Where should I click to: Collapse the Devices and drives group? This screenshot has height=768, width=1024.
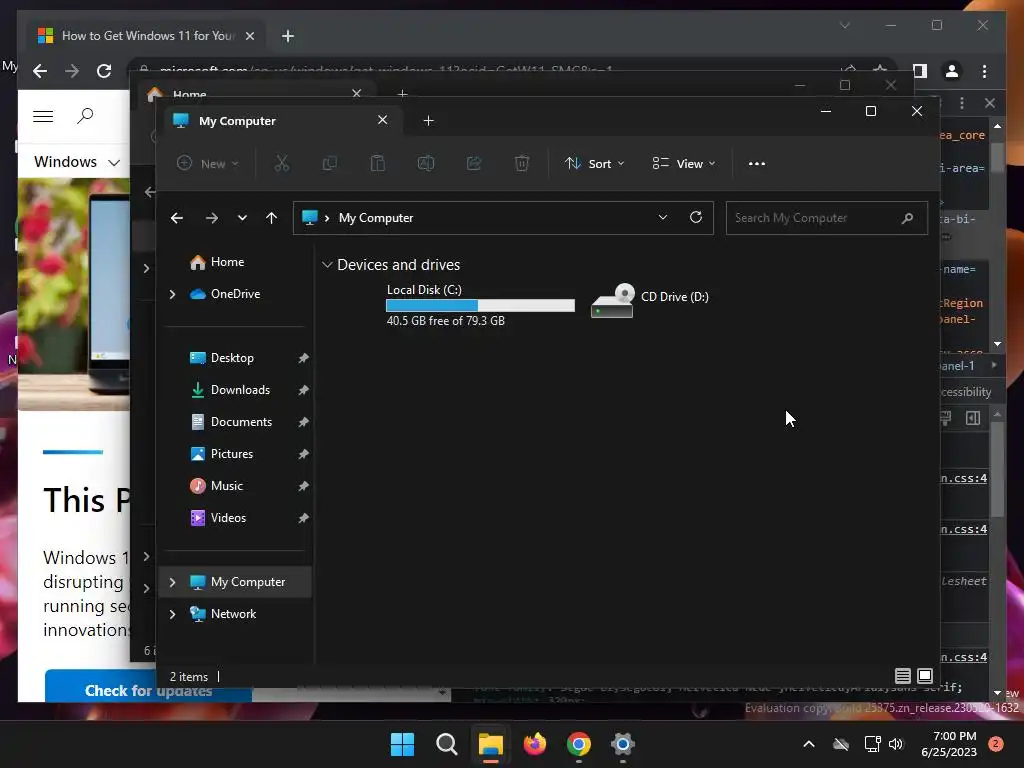coord(327,264)
